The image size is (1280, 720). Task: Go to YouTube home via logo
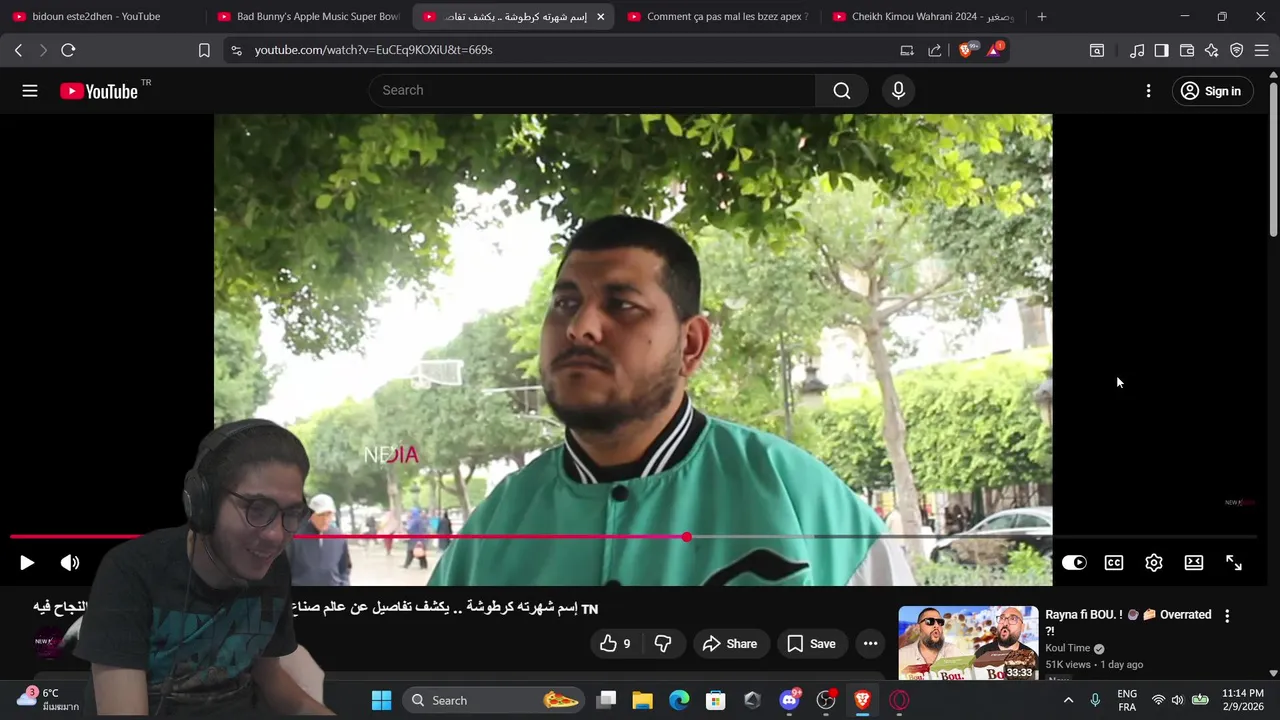(98, 91)
